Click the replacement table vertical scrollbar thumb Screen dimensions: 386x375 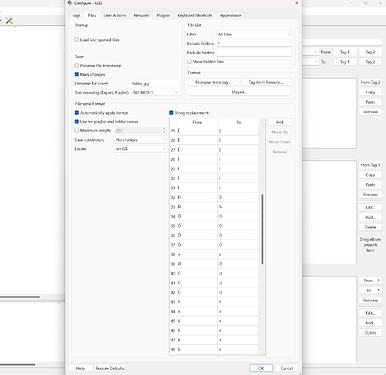[x=262, y=229]
